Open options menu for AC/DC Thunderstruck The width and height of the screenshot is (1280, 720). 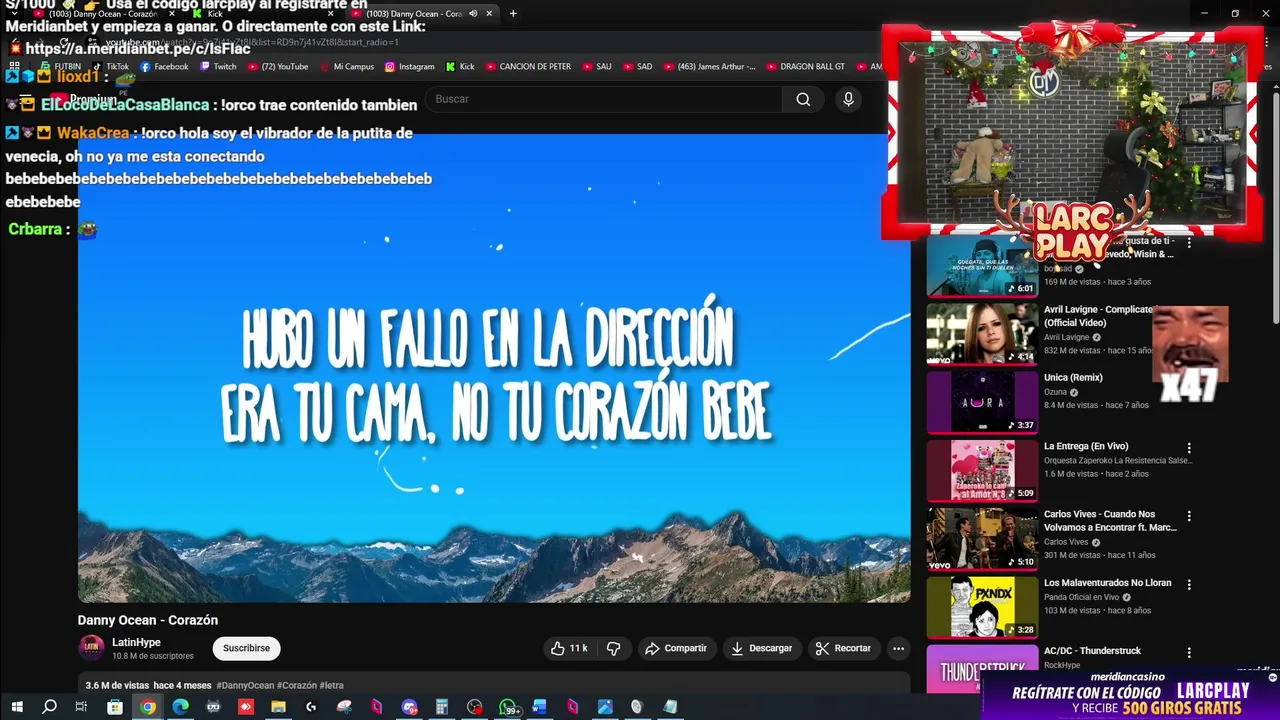tap(1189, 652)
